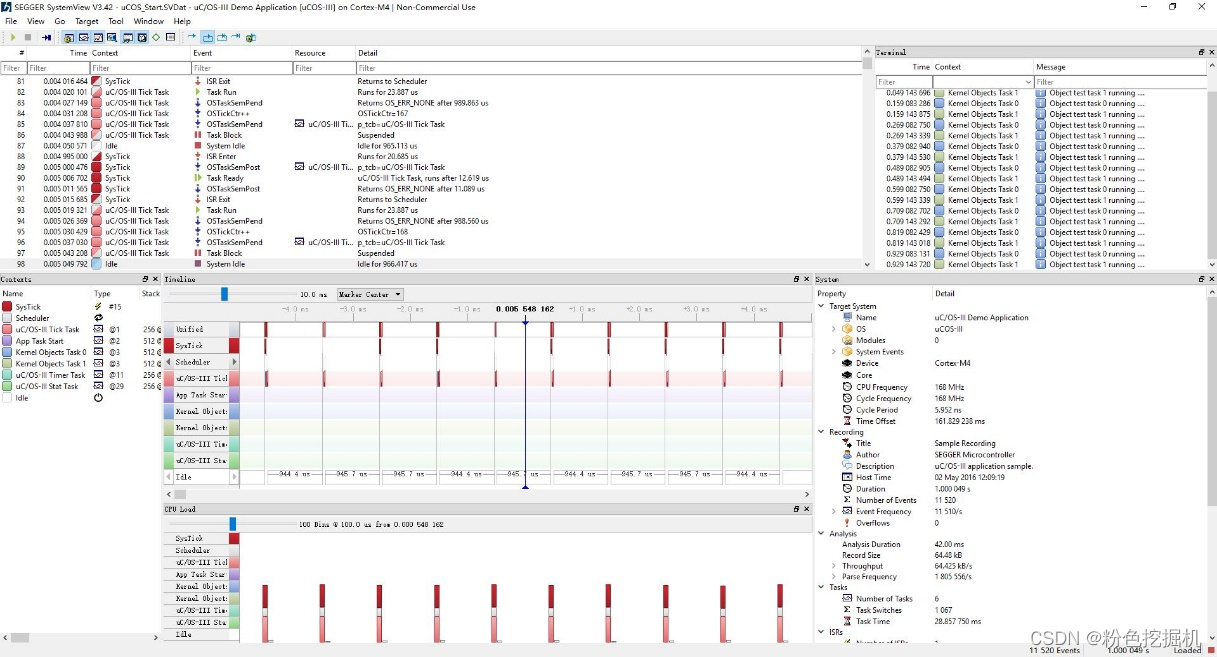
Task: Click the purple App Task Start color swatch
Action: 7,341
